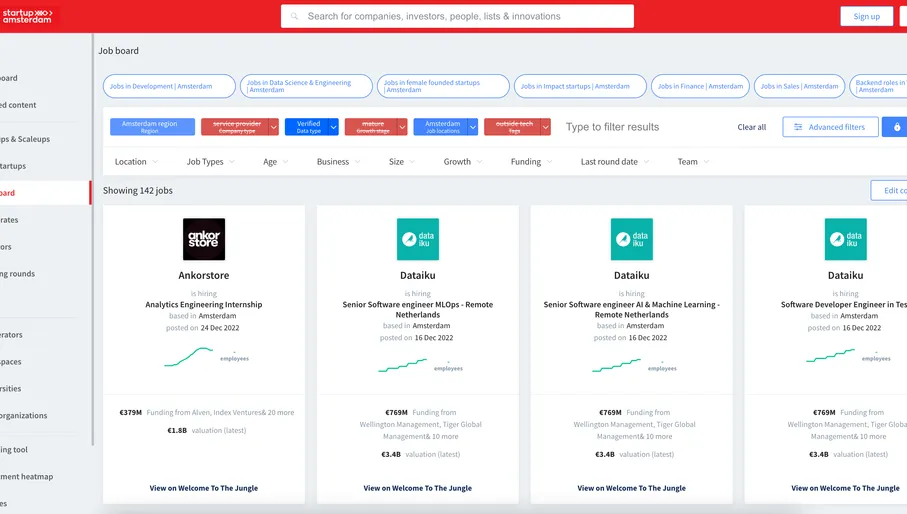Open the Ankorstore company name link

(x=204, y=275)
